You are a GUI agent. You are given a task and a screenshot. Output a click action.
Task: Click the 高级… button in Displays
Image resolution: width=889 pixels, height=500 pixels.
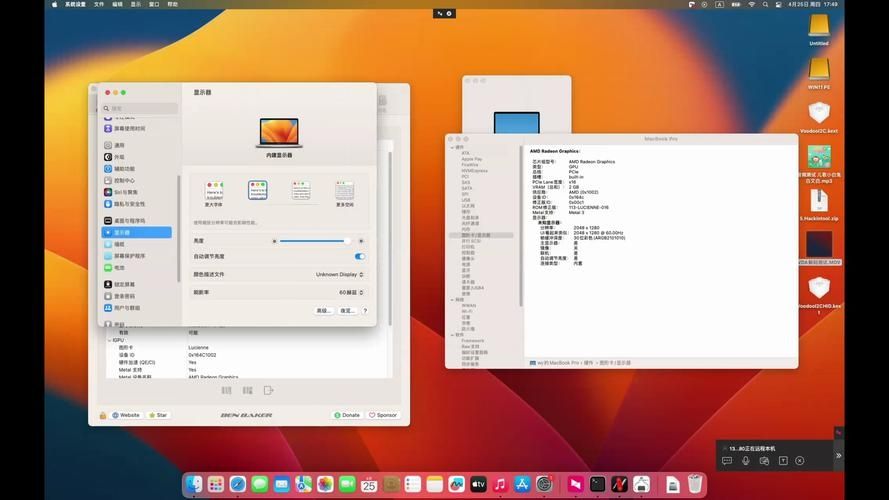pos(323,311)
